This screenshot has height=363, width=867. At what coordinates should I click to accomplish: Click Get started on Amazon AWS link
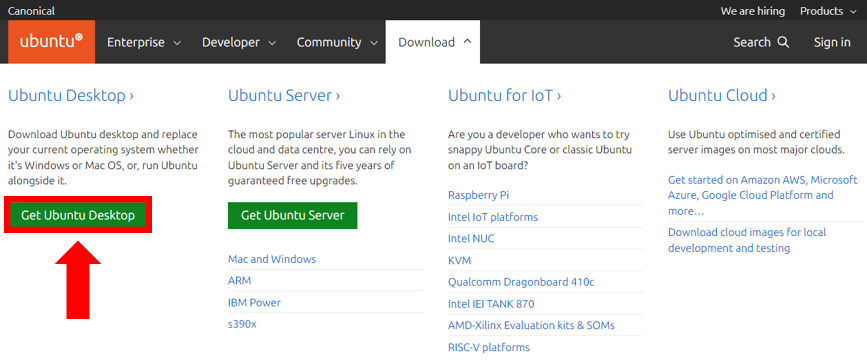point(762,195)
